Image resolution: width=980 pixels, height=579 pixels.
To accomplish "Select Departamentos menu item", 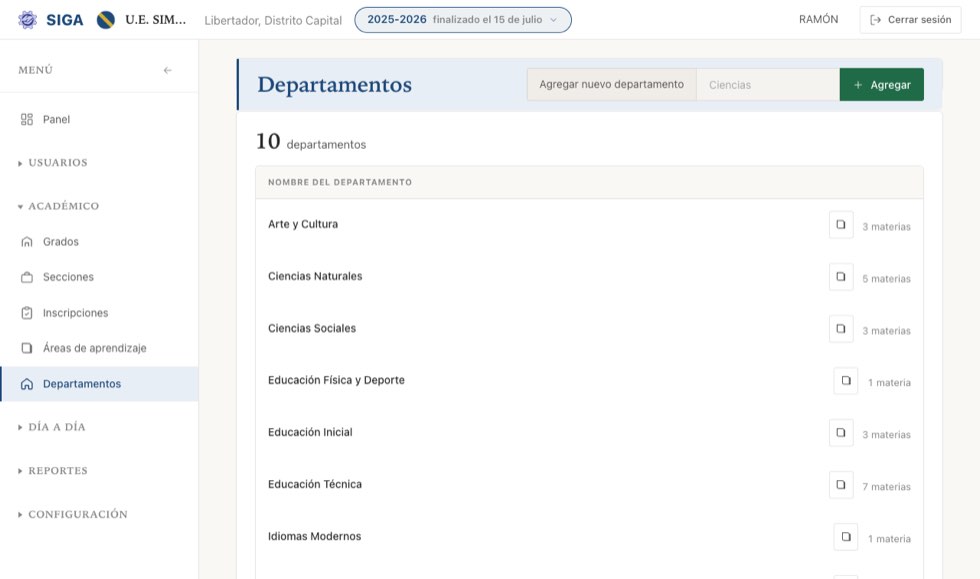I will coord(99,384).
